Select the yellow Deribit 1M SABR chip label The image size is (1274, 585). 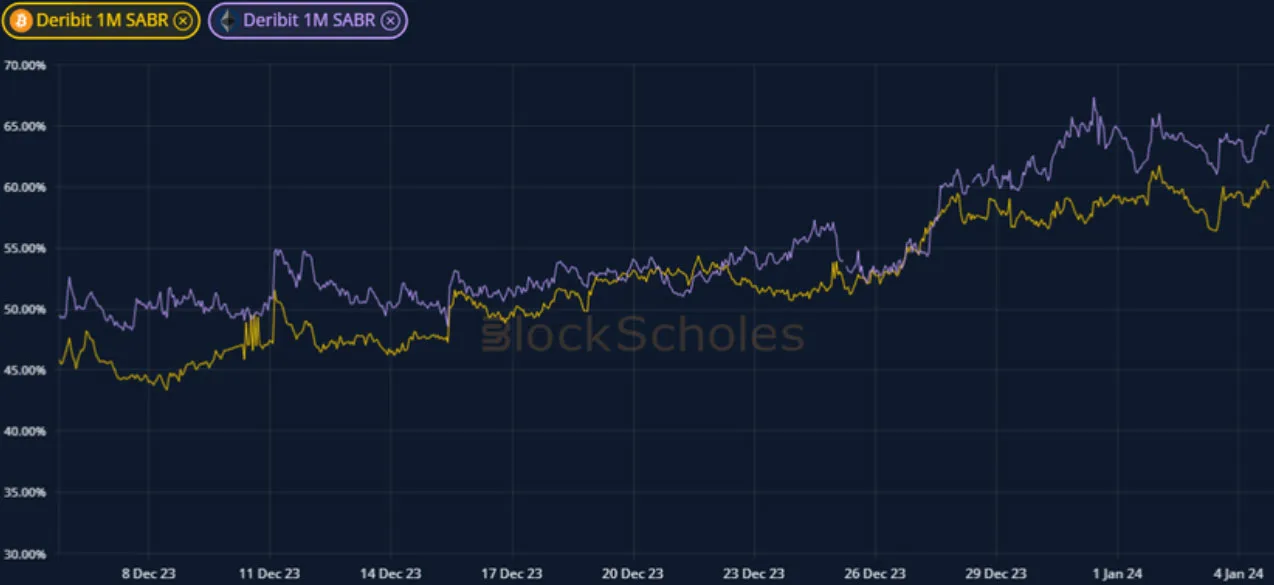[x=102, y=21]
